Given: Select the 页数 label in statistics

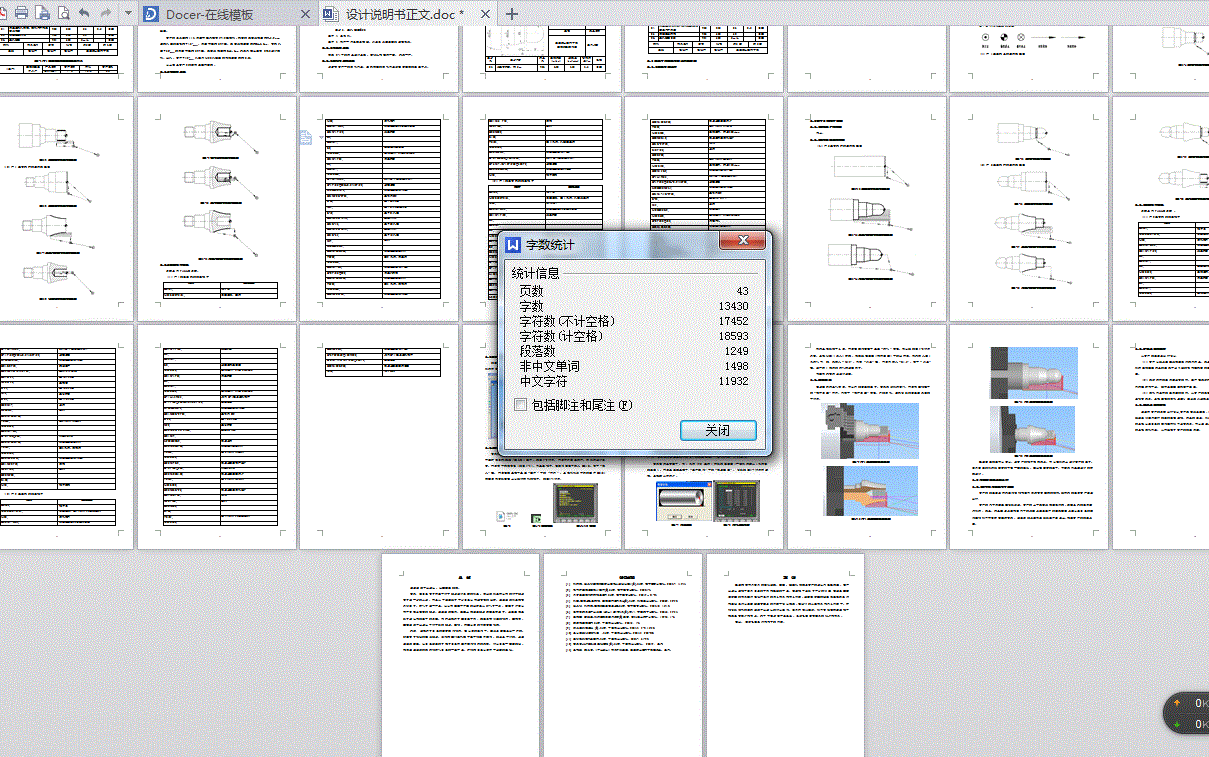Looking at the screenshot, I should point(531,291).
